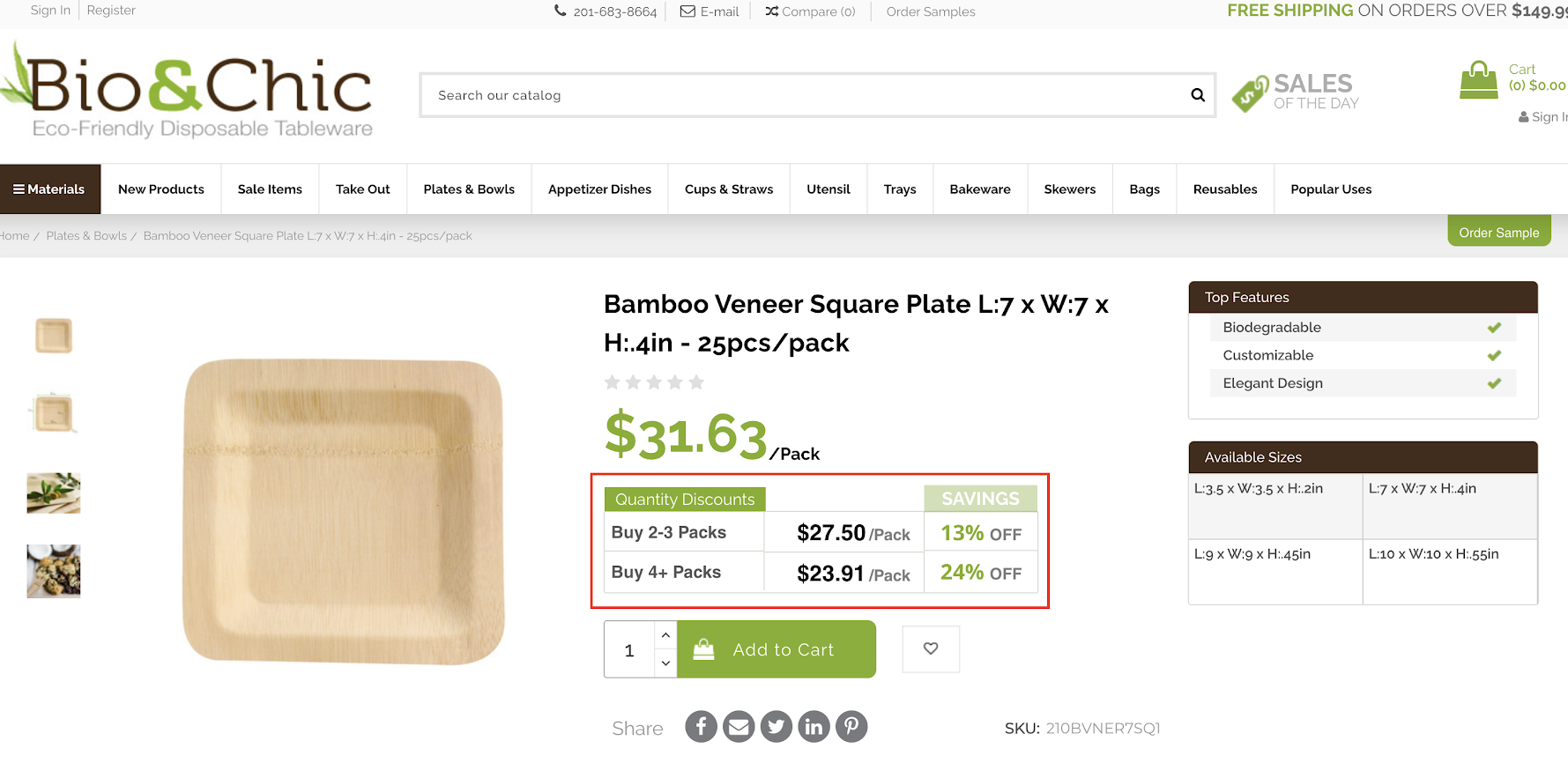
Task: Click the search magnifier icon
Action: tap(1197, 95)
